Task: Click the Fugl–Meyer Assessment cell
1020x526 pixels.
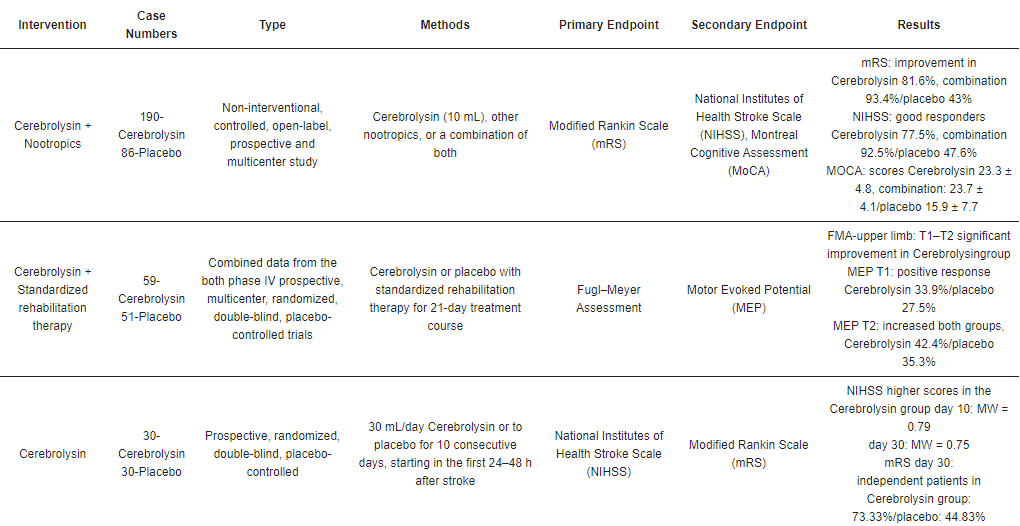Action: click(609, 298)
